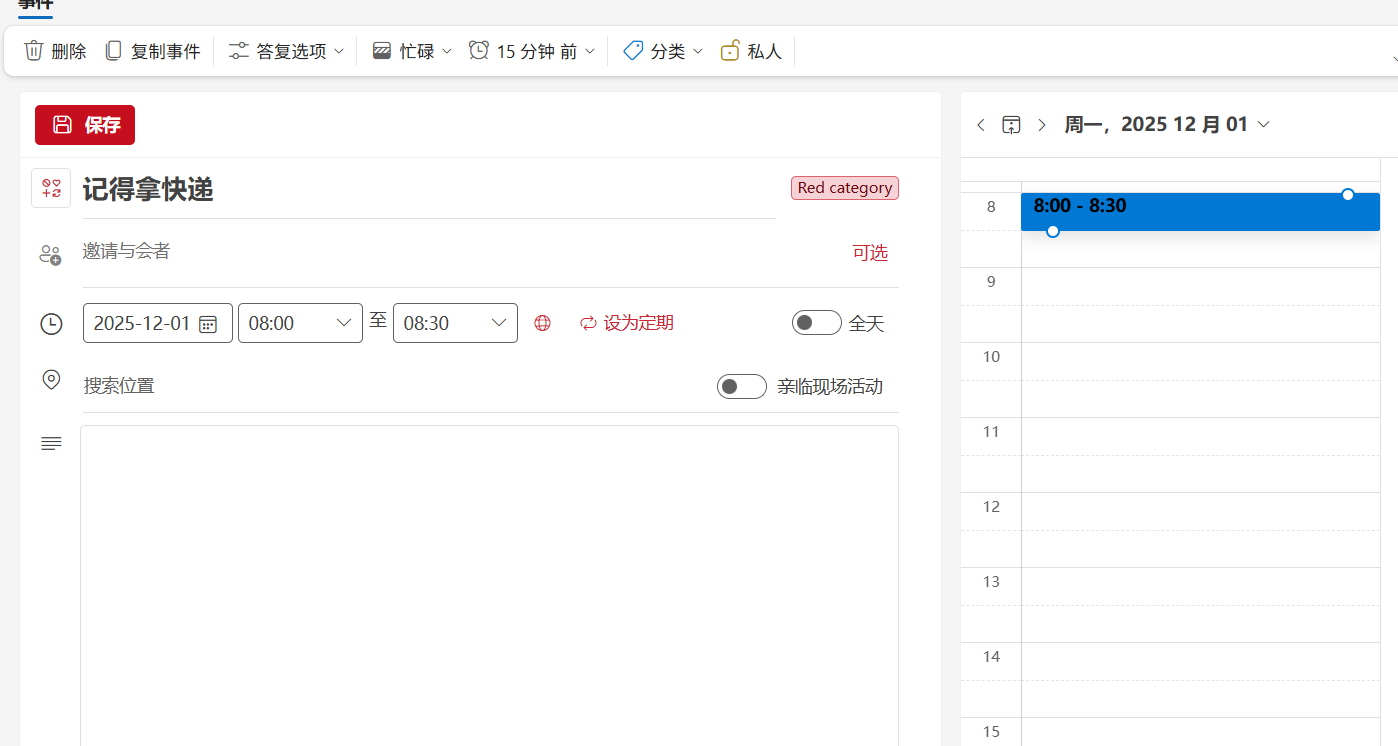Edit the event title 记得拿快递

[429, 189]
